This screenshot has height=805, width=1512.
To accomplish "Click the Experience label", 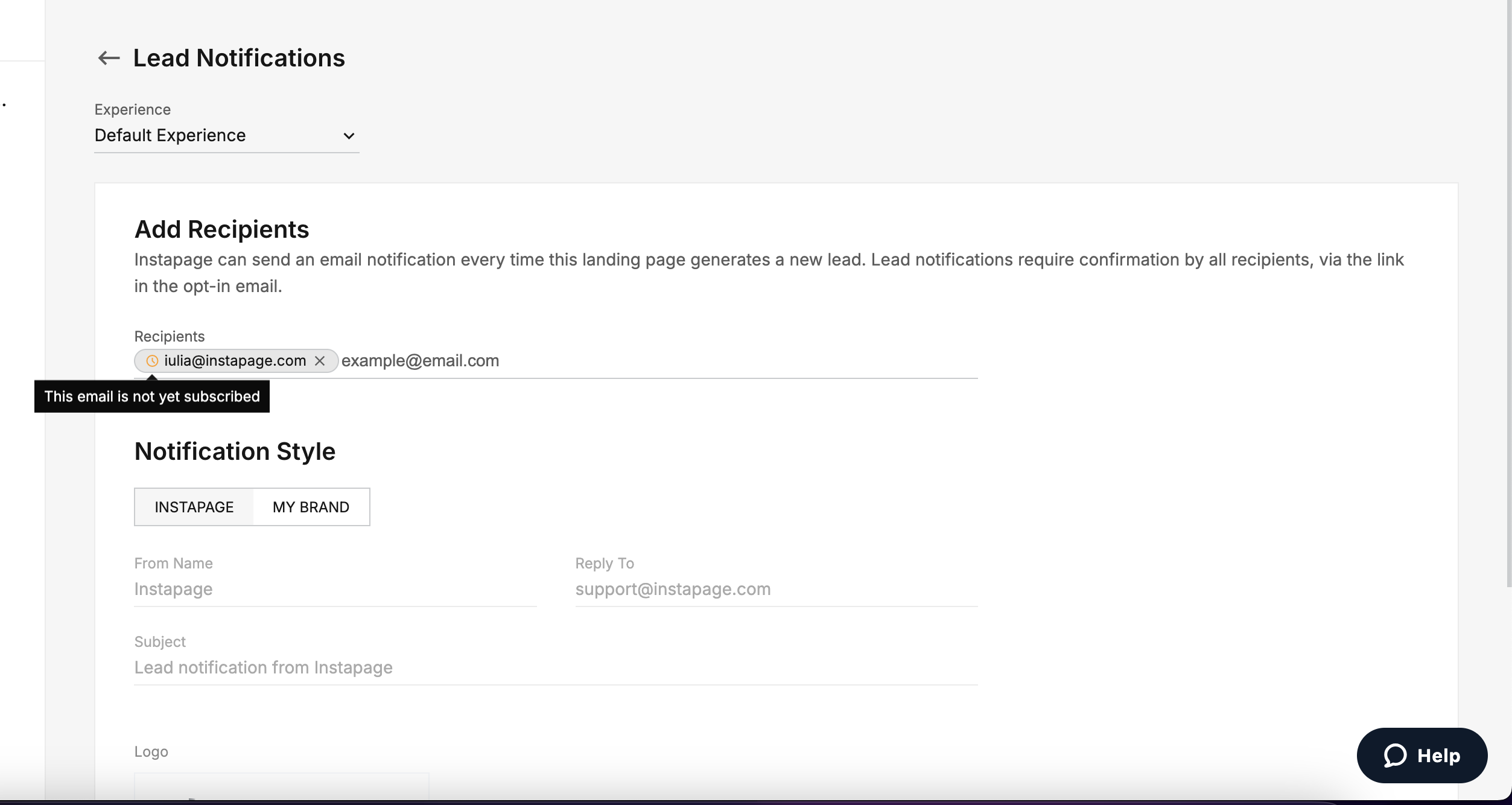I will (x=133, y=110).
